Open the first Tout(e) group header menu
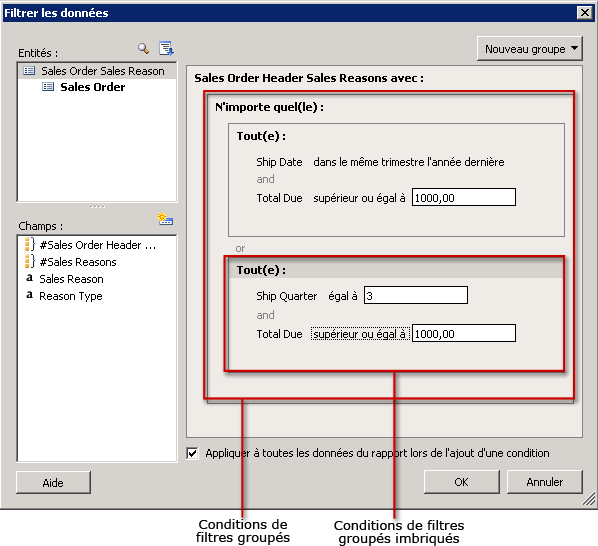The height and width of the screenshot is (546, 598). click(261, 136)
